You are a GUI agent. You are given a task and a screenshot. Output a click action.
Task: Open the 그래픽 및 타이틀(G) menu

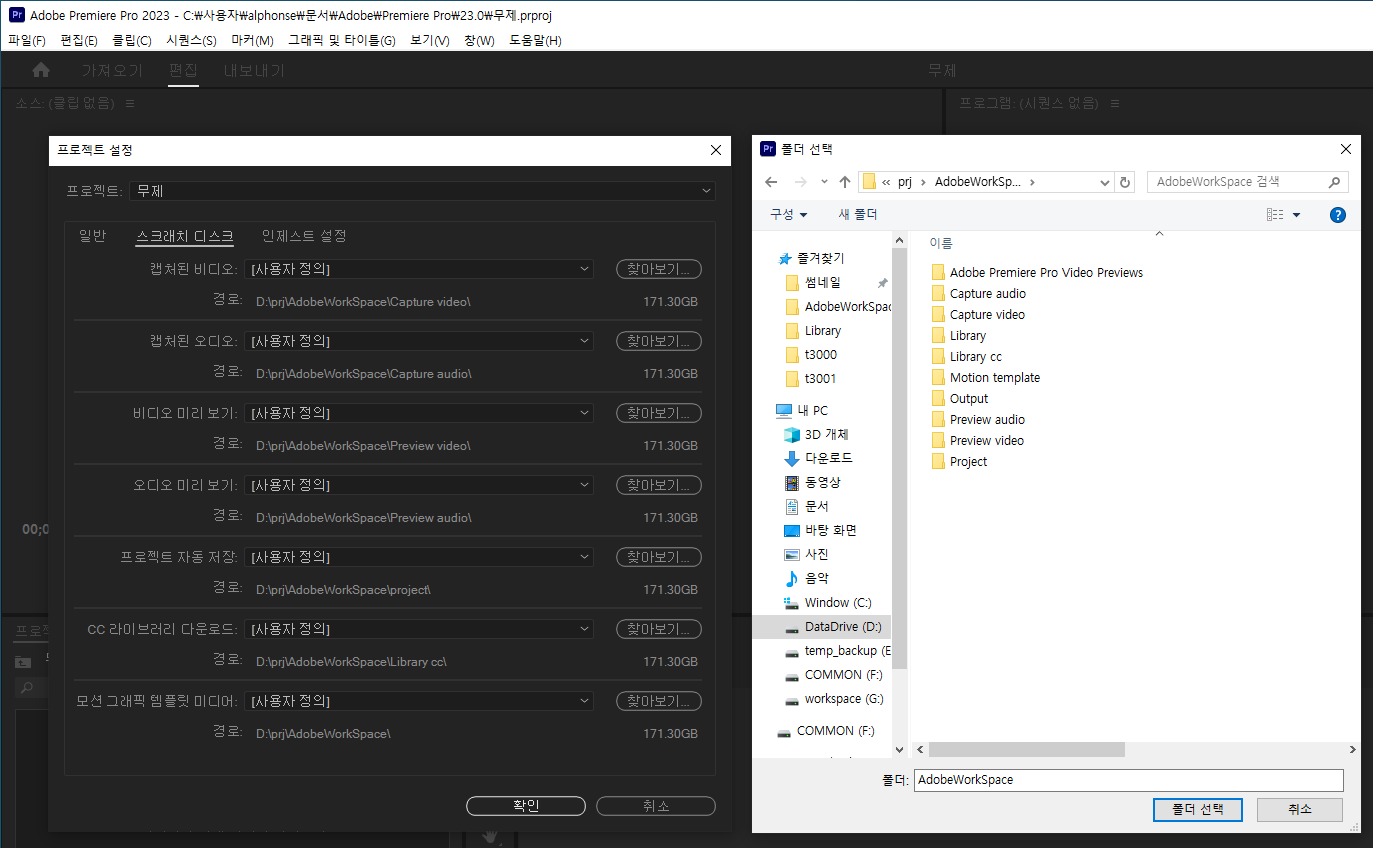tap(342, 40)
